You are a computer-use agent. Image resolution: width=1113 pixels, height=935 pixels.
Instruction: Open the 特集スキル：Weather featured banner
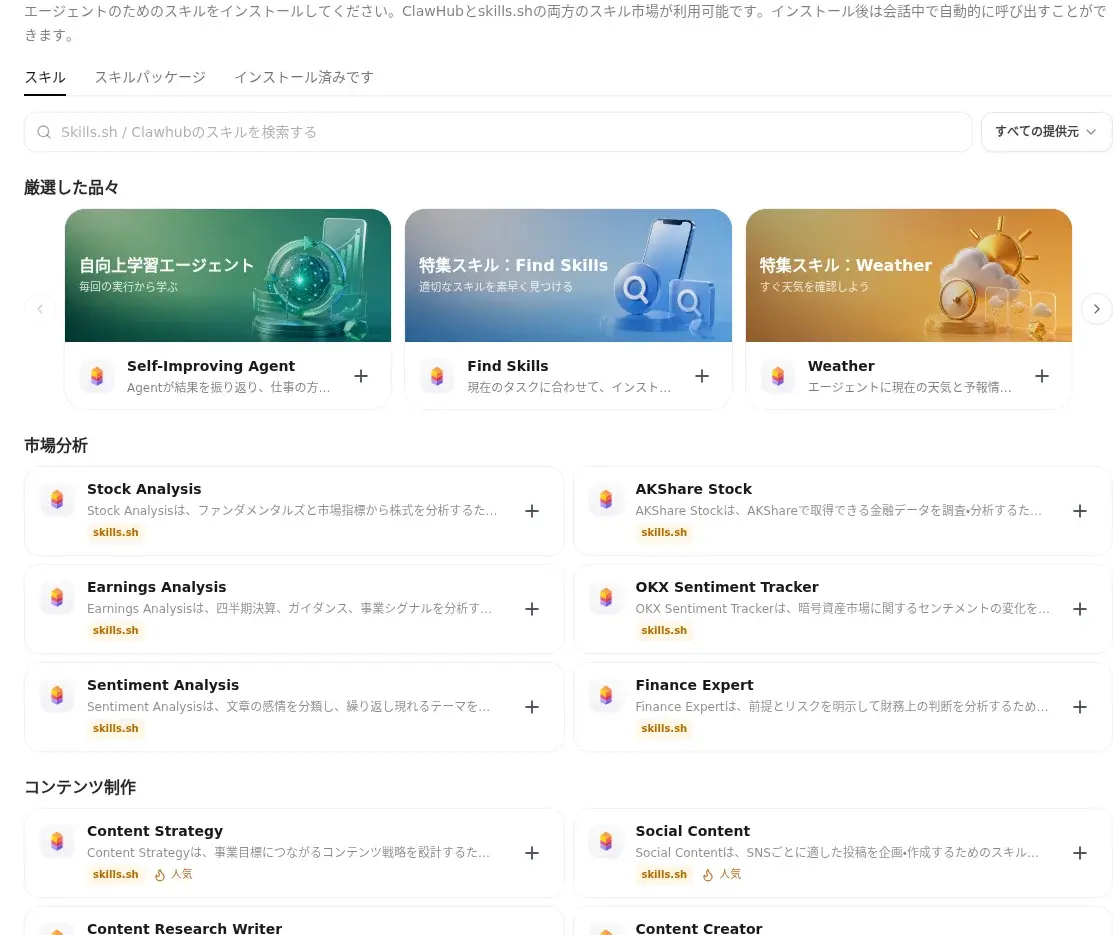tap(909, 275)
